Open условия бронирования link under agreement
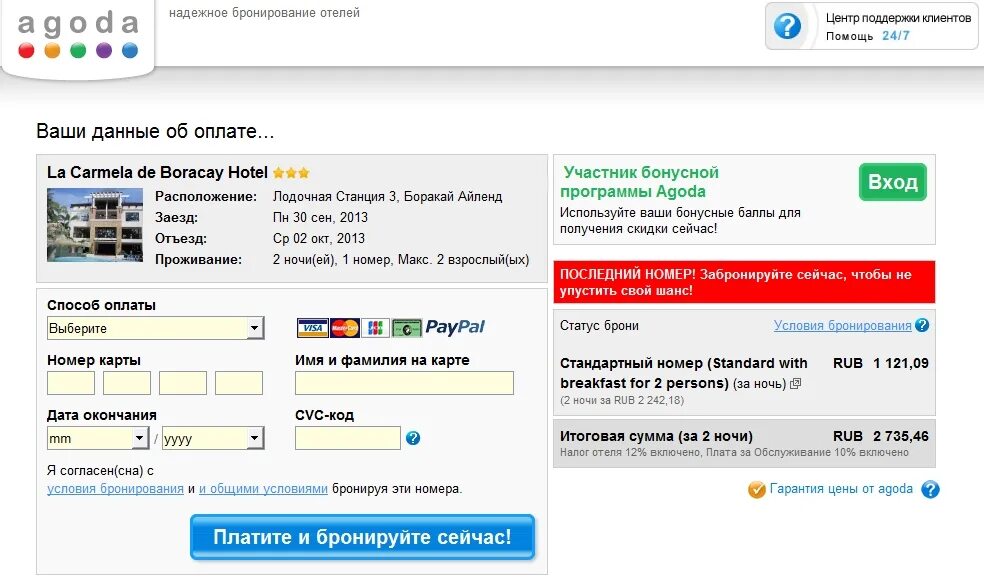Image resolution: width=984 pixels, height=581 pixels. [115, 489]
